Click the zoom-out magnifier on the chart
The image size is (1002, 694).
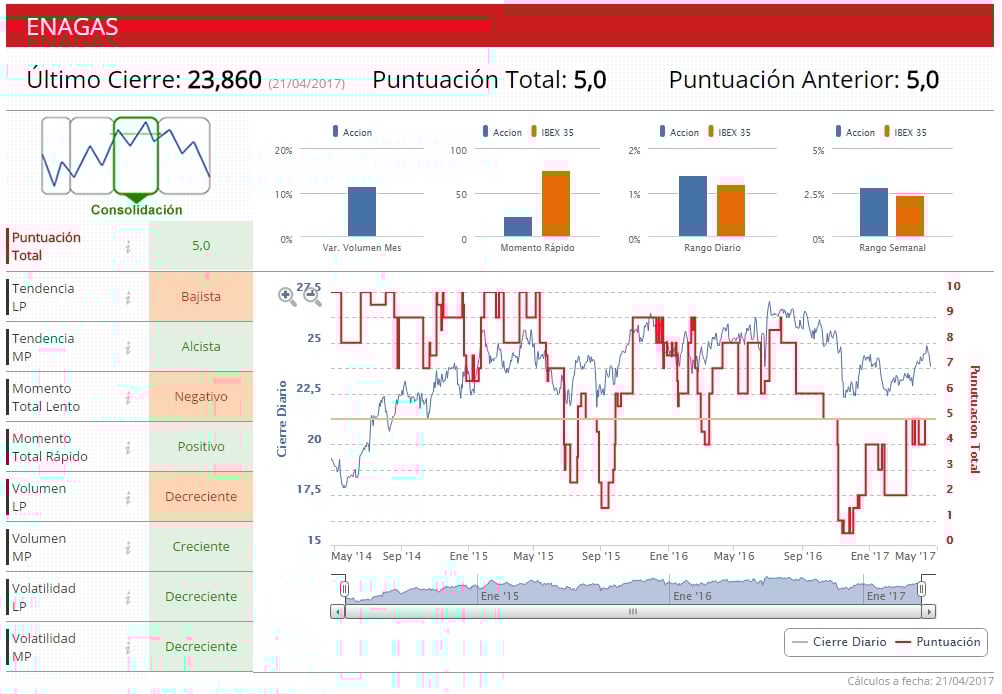pos(312,297)
